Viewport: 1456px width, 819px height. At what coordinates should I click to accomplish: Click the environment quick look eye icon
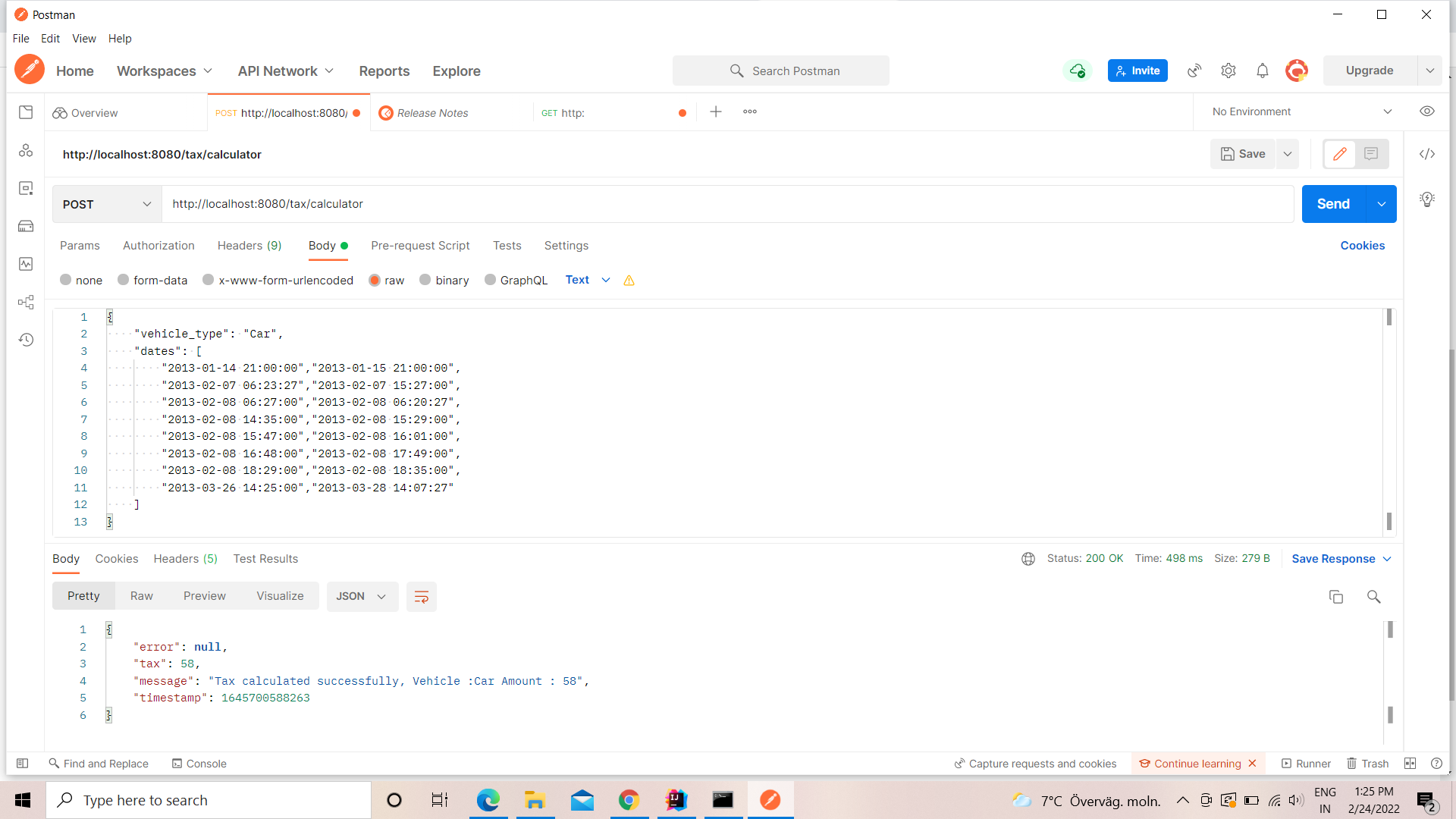[x=1427, y=111]
